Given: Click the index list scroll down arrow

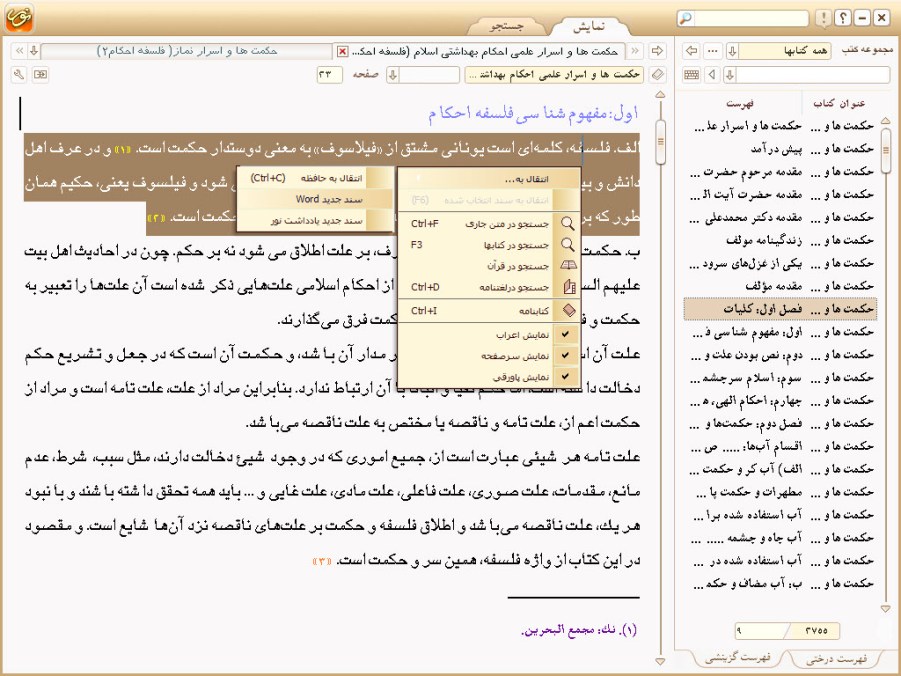Looking at the screenshot, I should pos(885,608).
